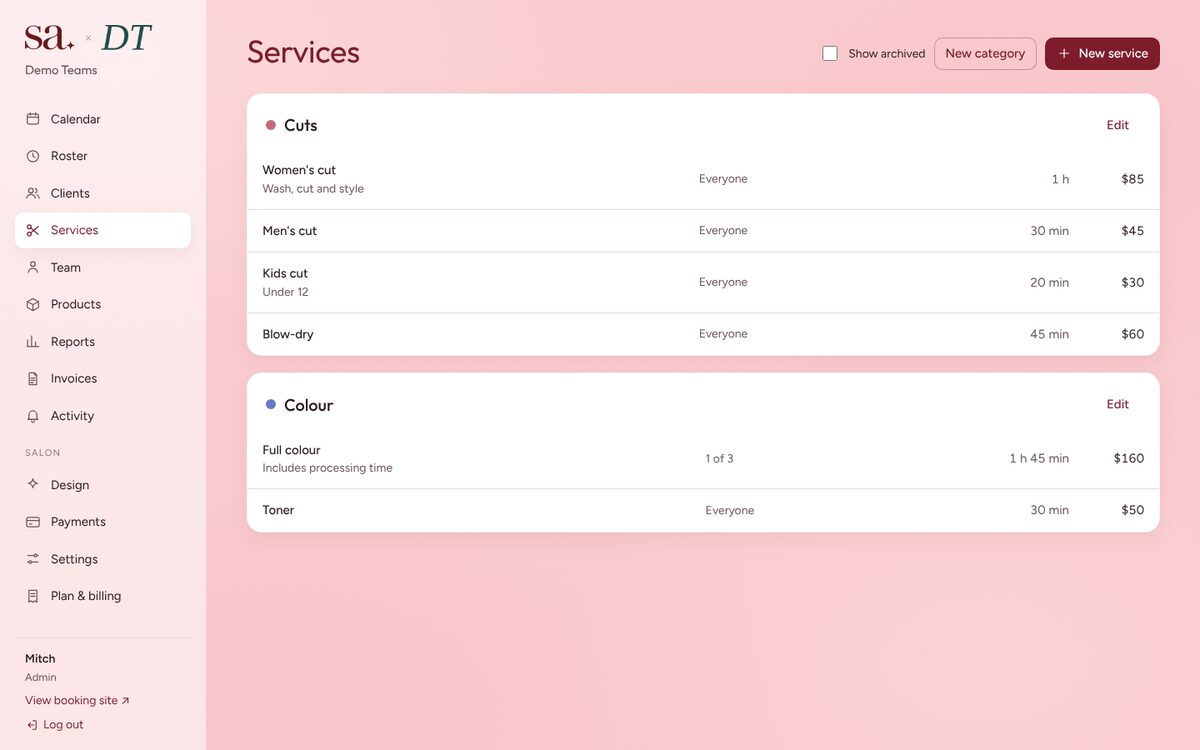This screenshot has height=750, width=1200.
Task: Click the $45 Men's cut price
Action: [x=1133, y=231]
